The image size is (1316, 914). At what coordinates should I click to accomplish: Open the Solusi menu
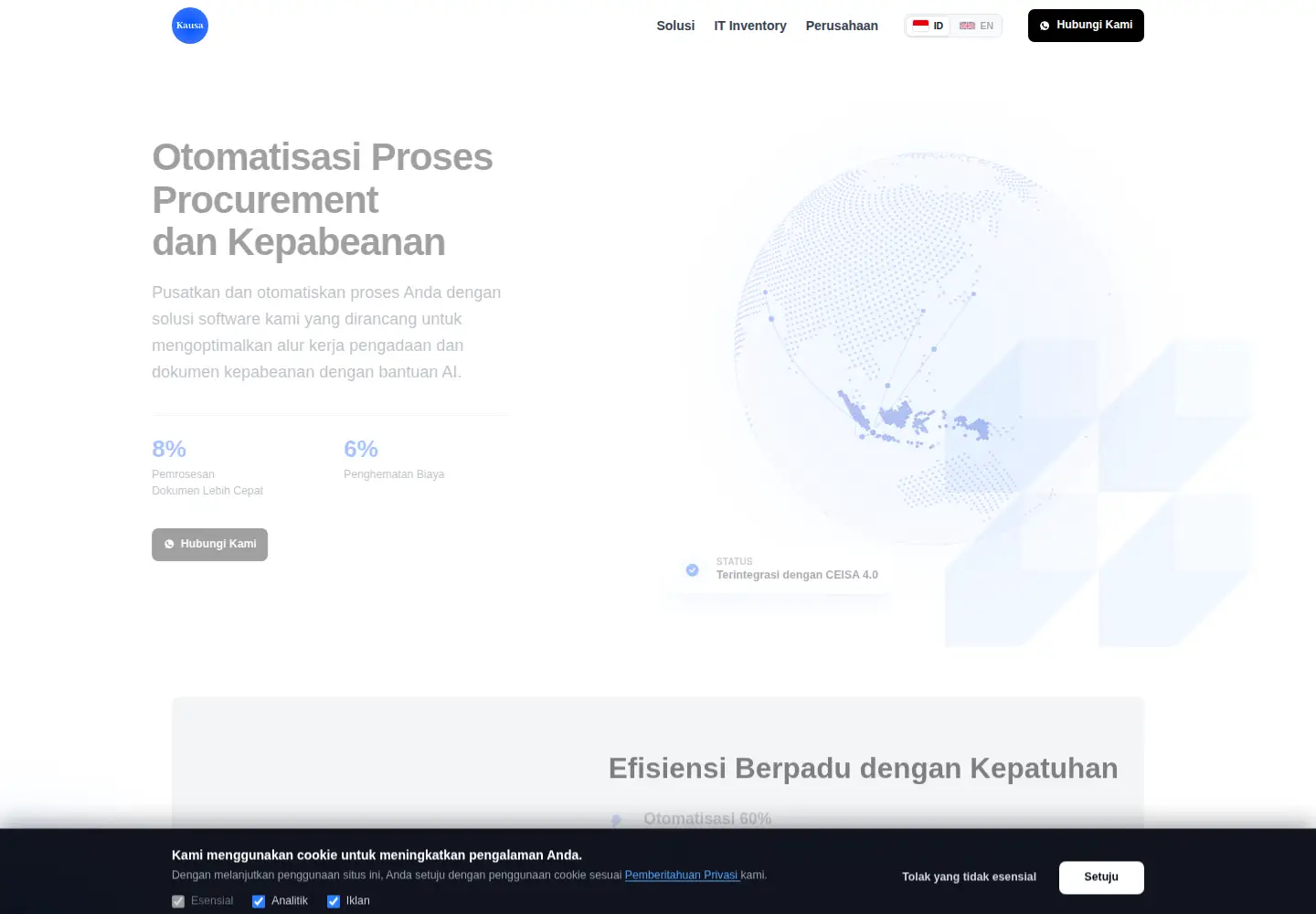tap(675, 26)
